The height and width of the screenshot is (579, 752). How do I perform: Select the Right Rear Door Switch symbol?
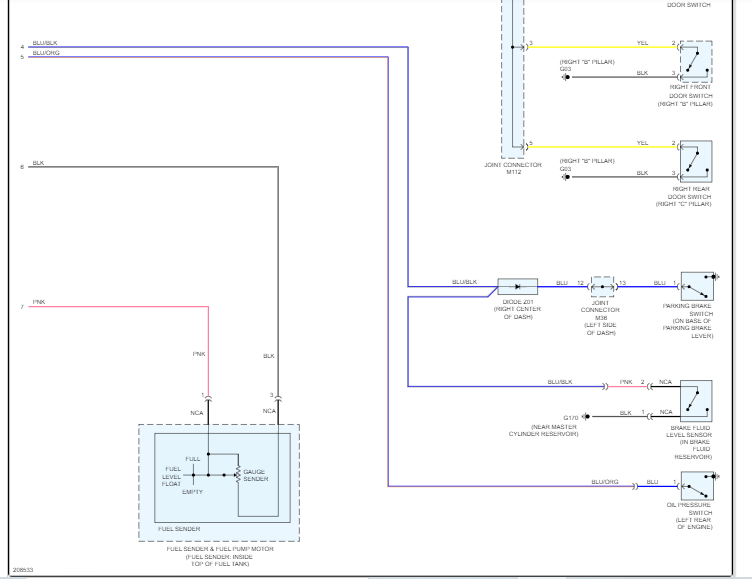[x=696, y=162]
